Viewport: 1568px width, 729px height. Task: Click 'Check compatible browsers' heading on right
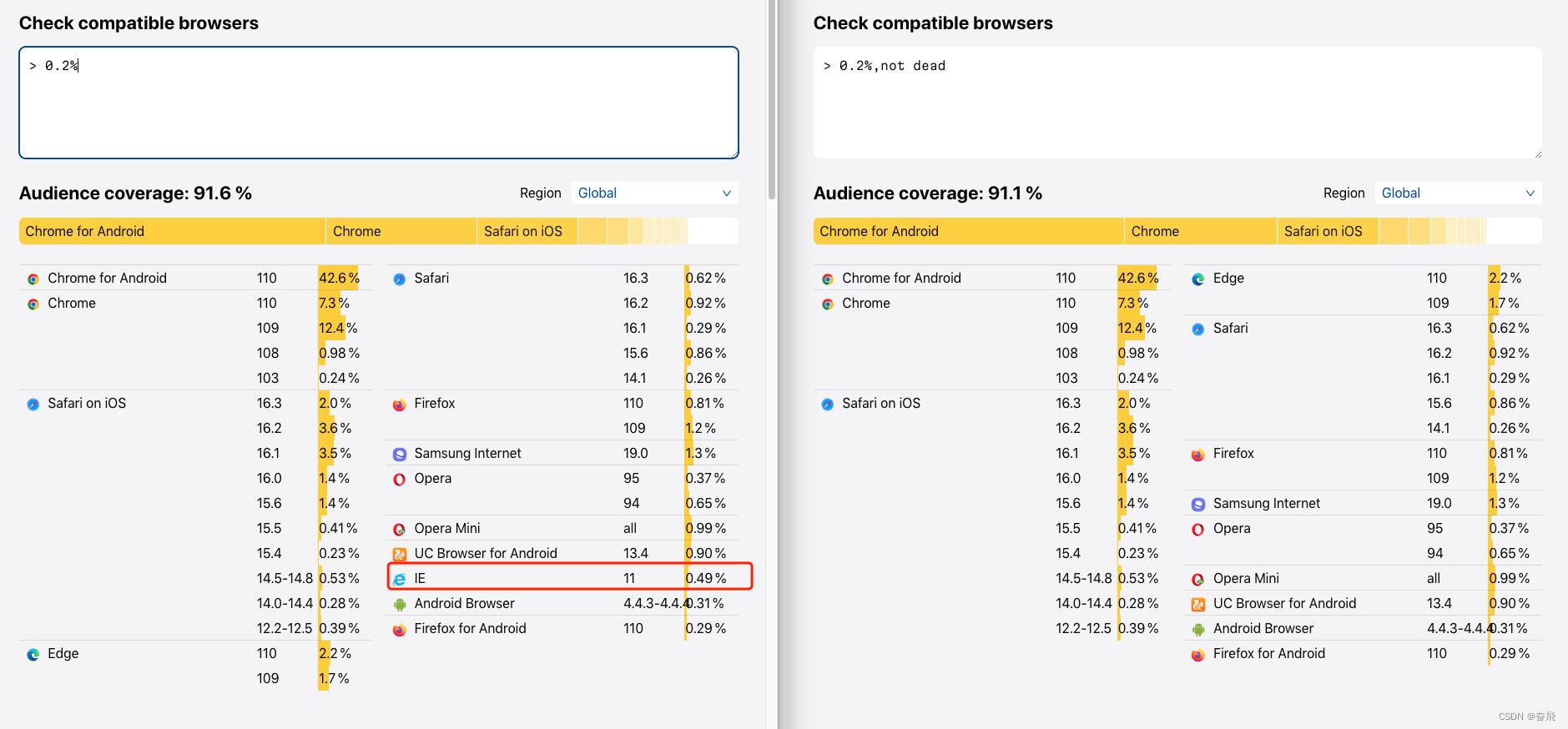pos(933,23)
